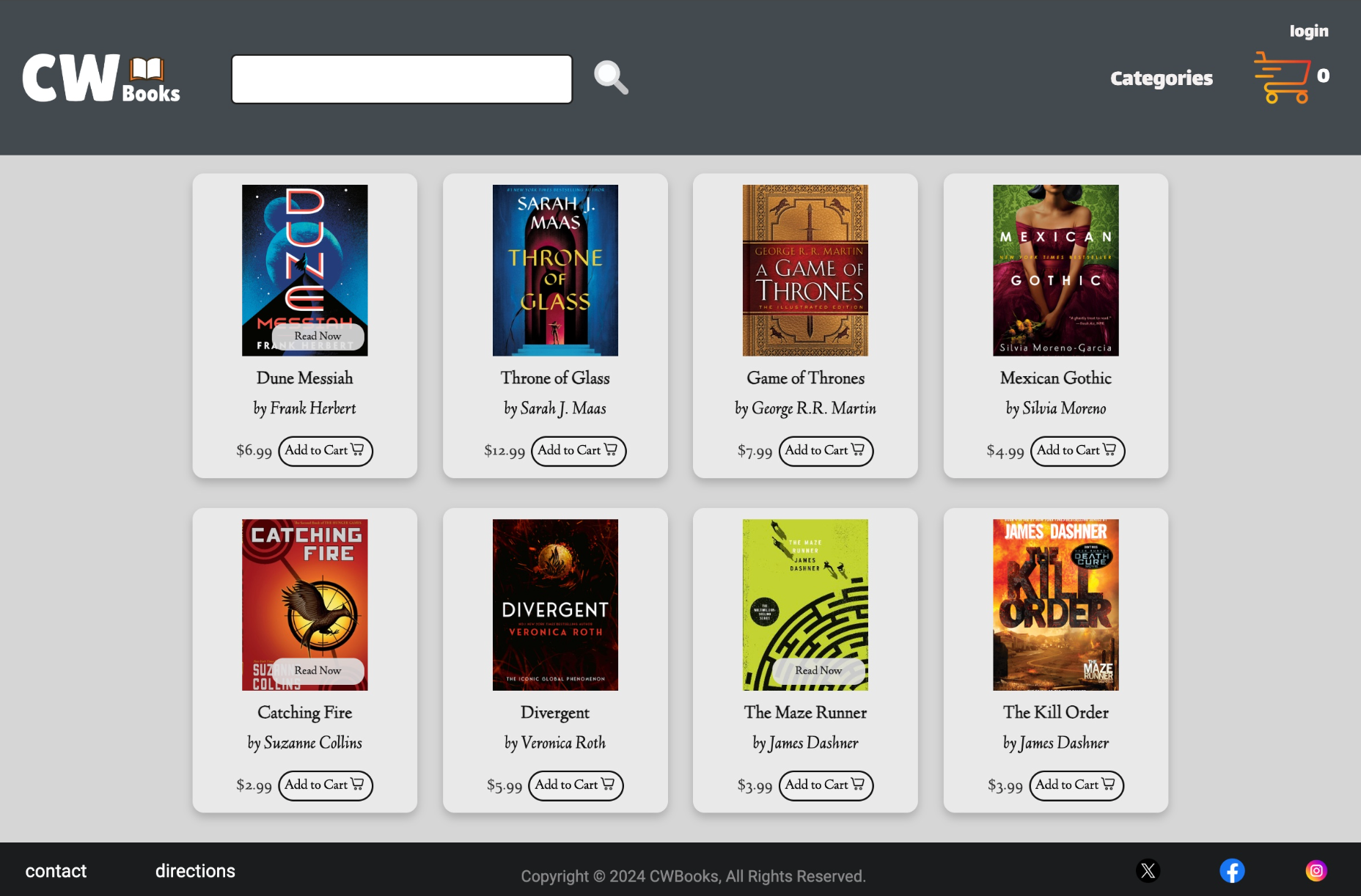The image size is (1361, 896).
Task: Open the Facebook icon in footer
Action: 1232,870
